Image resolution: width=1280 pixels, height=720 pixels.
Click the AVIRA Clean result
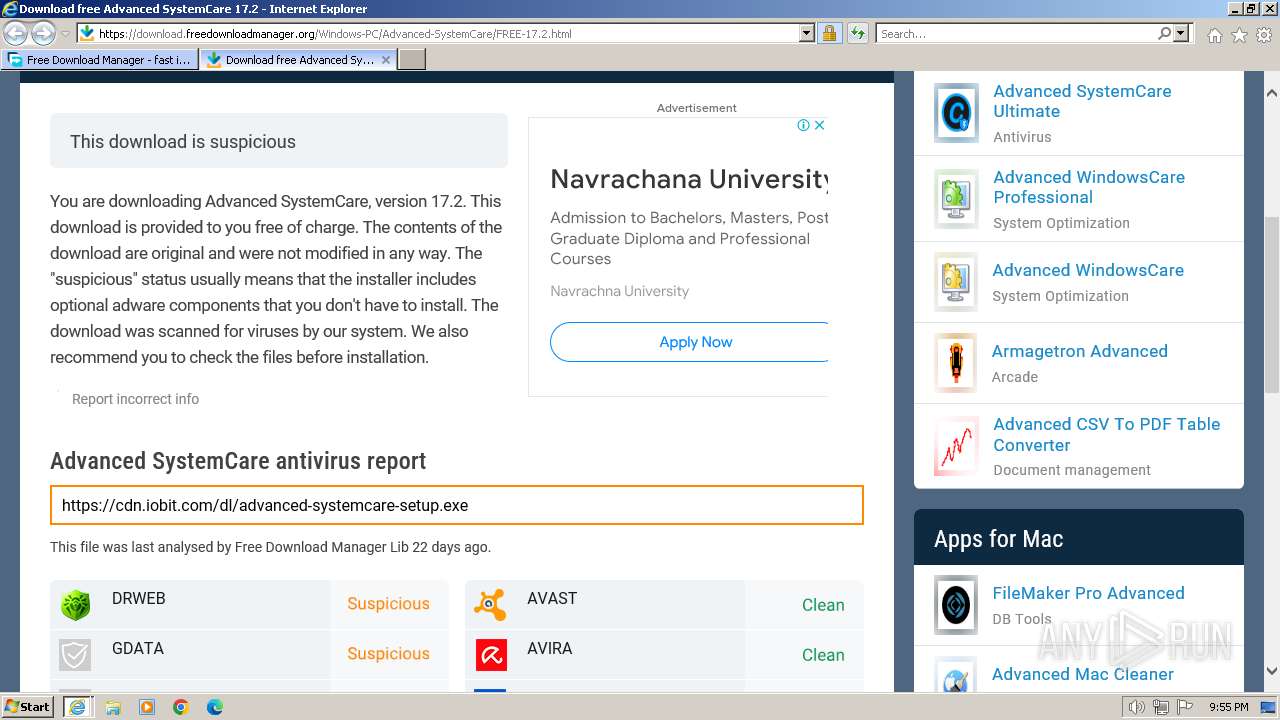823,655
